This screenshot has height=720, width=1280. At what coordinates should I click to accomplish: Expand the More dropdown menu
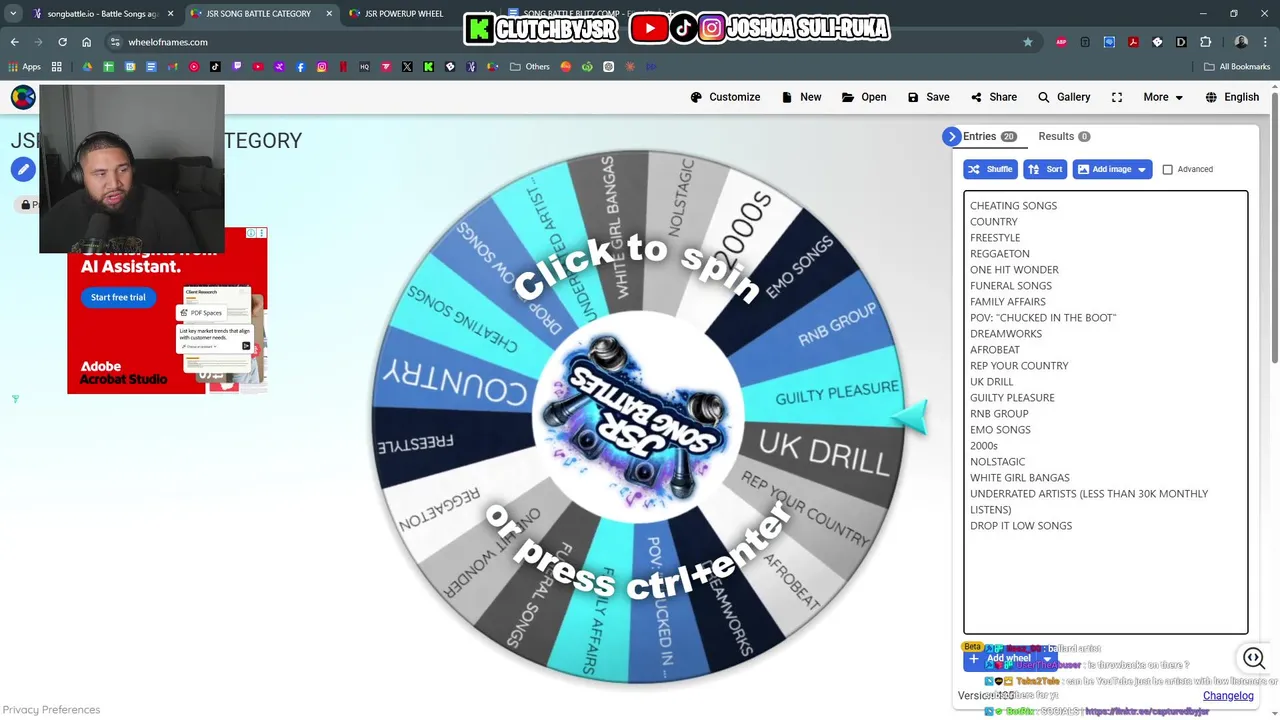tap(1163, 97)
